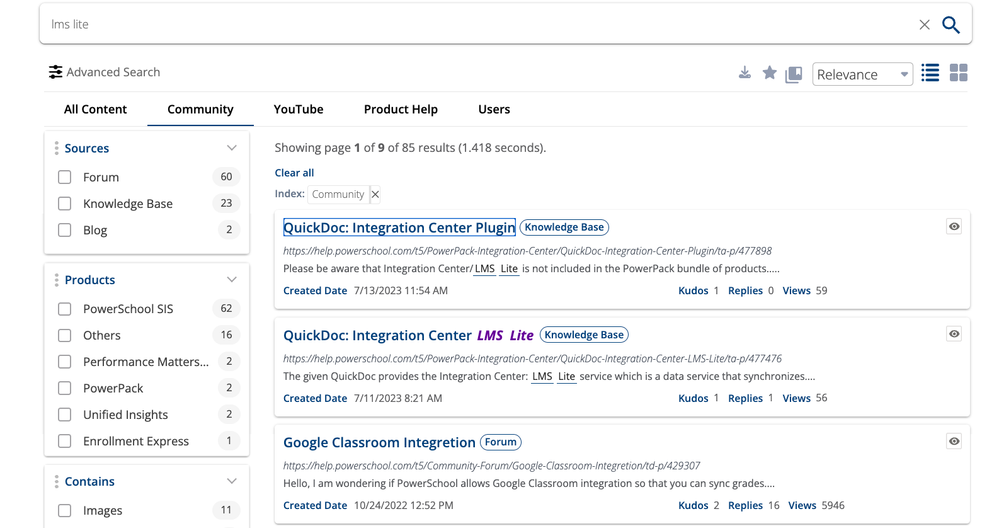Enable the Knowledge Base source checkbox
999x528 pixels.
pyautogui.click(x=65, y=204)
